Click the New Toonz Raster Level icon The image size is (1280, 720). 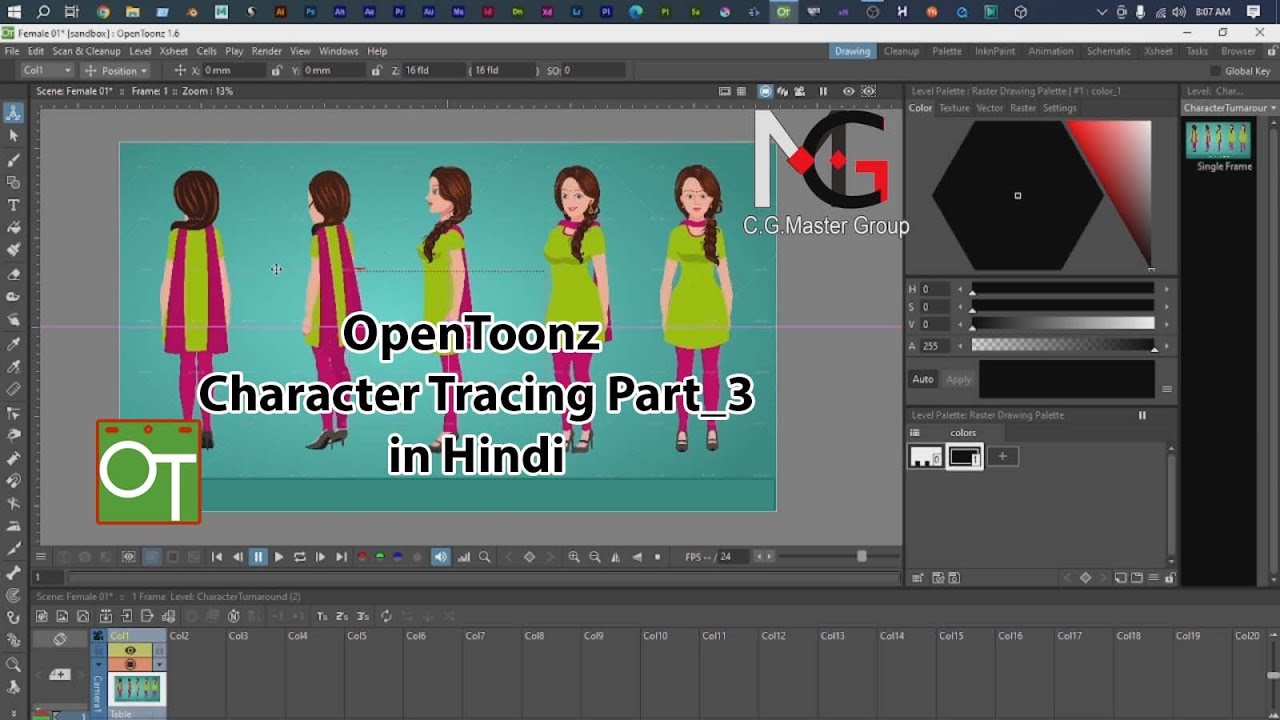tap(42, 616)
